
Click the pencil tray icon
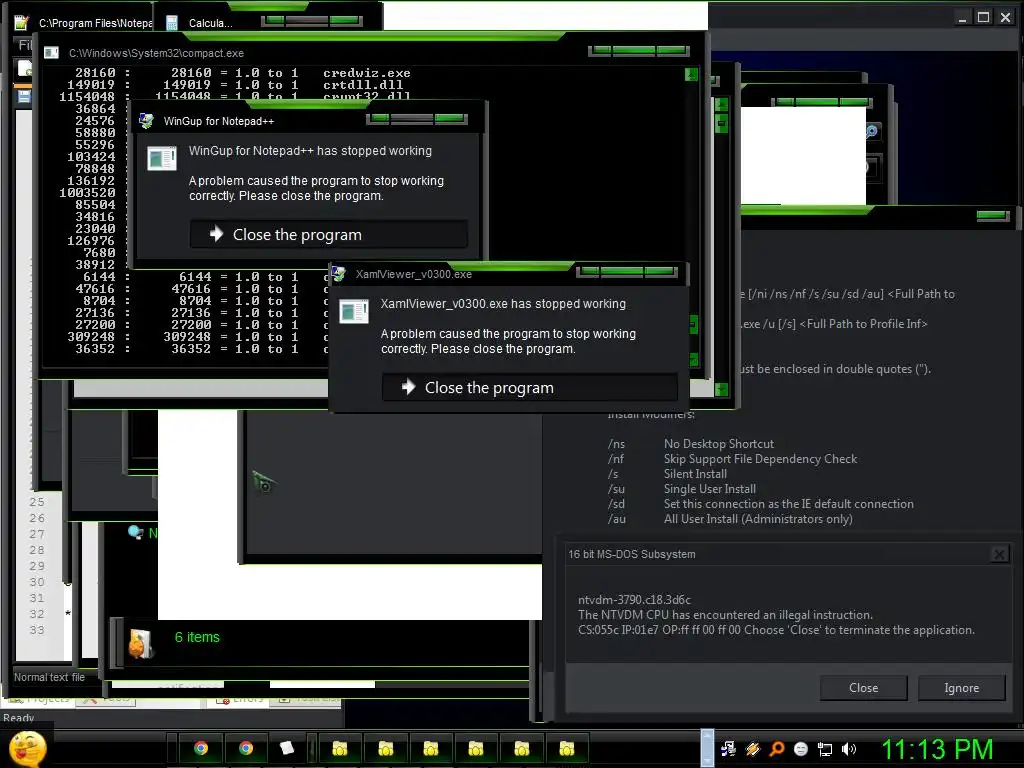pyautogui.click(x=753, y=749)
